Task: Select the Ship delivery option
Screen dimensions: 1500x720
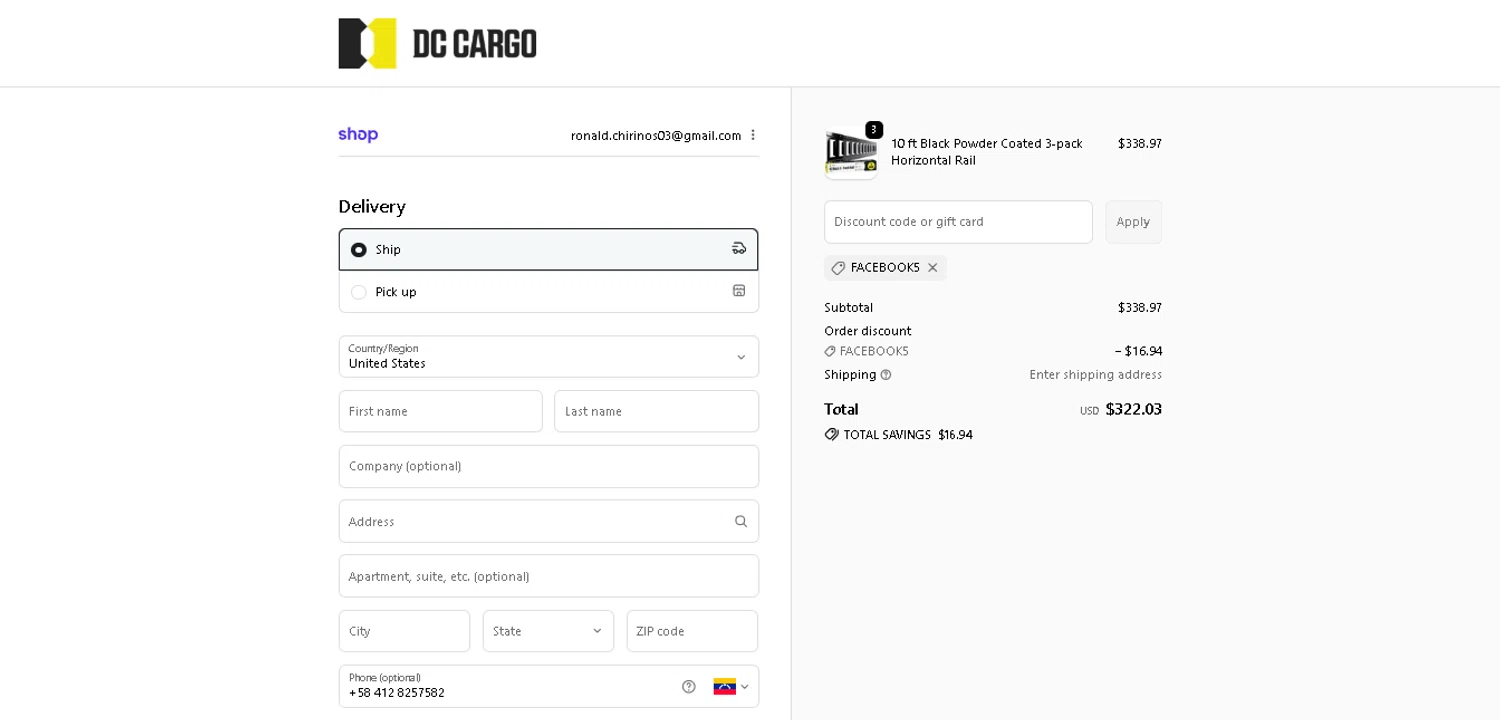Action: [549, 249]
